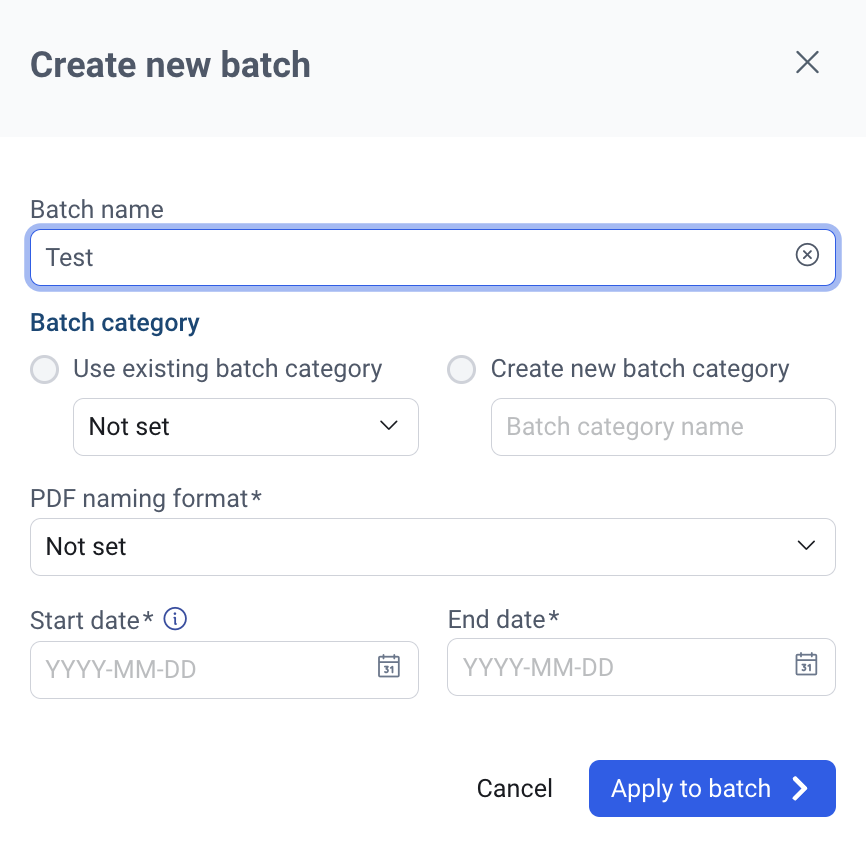Click the arrow on Apply to batch
The height and width of the screenshot is (844, 866).
pyautogui.click(x=800, y=789)
